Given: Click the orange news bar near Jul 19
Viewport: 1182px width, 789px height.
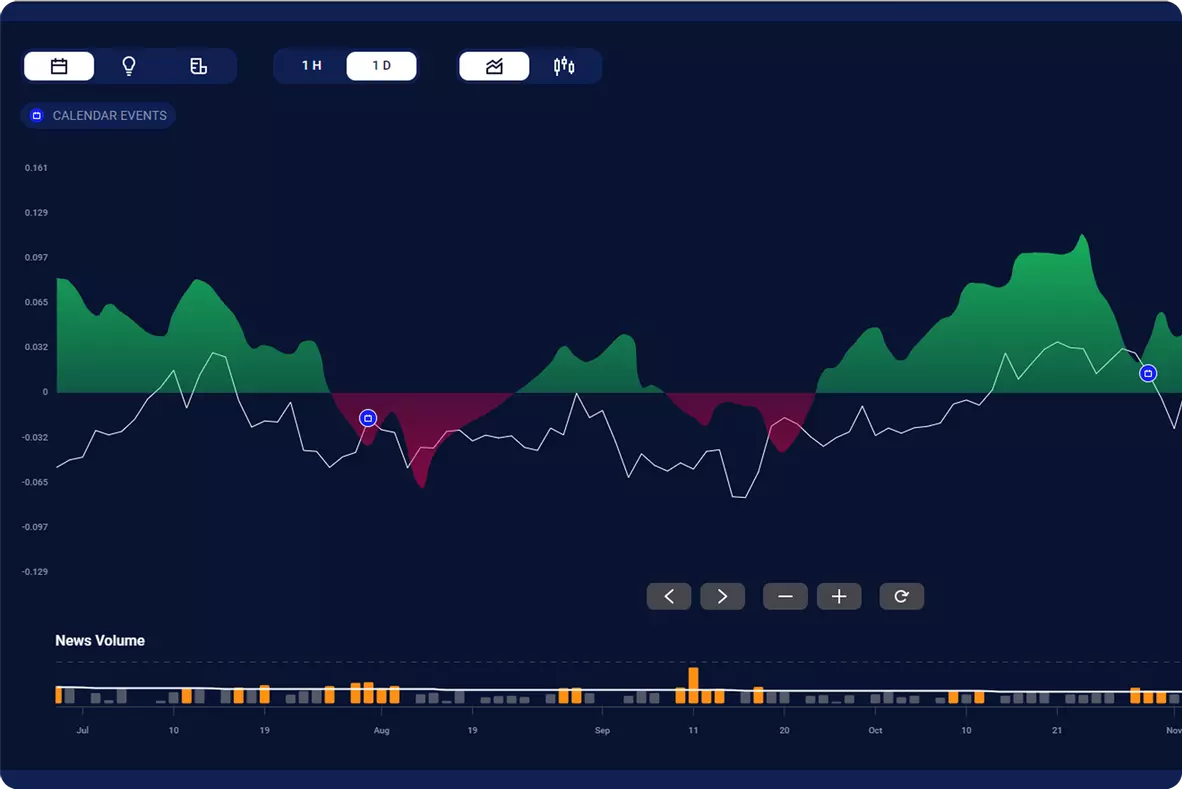Looking at the screenshot, I should [x=264, y=694].
